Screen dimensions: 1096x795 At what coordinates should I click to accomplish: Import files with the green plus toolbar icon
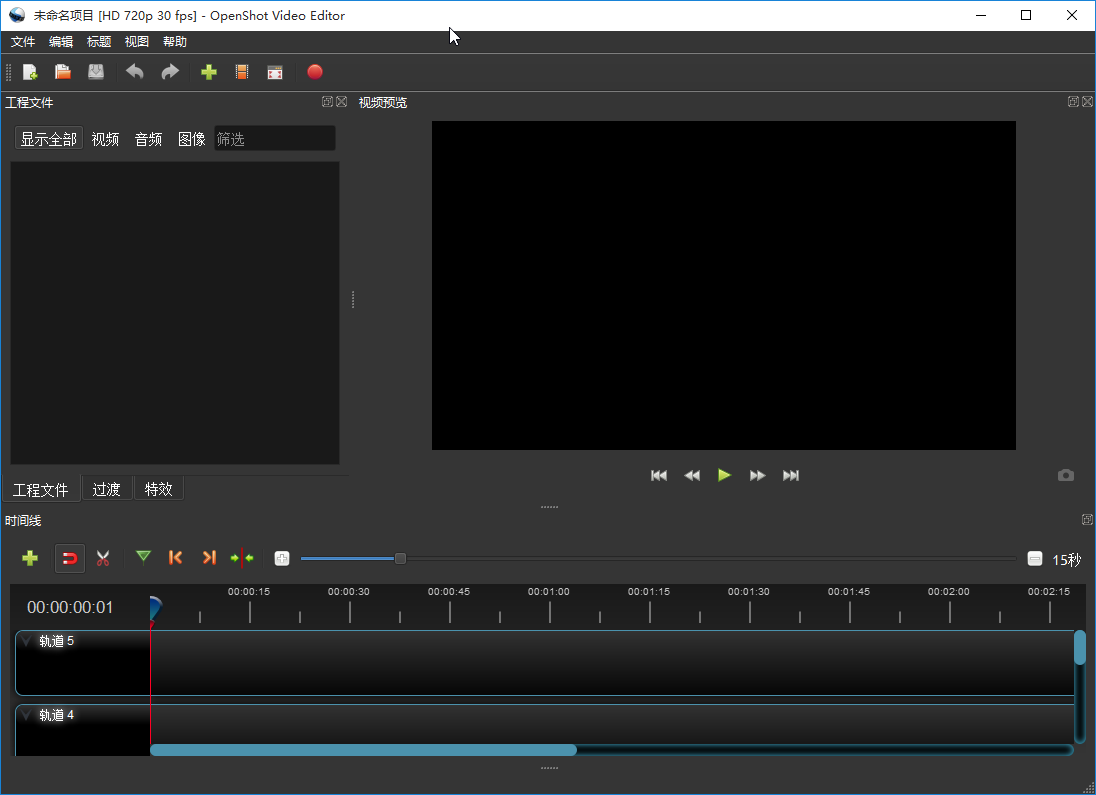tap(209, 72)
